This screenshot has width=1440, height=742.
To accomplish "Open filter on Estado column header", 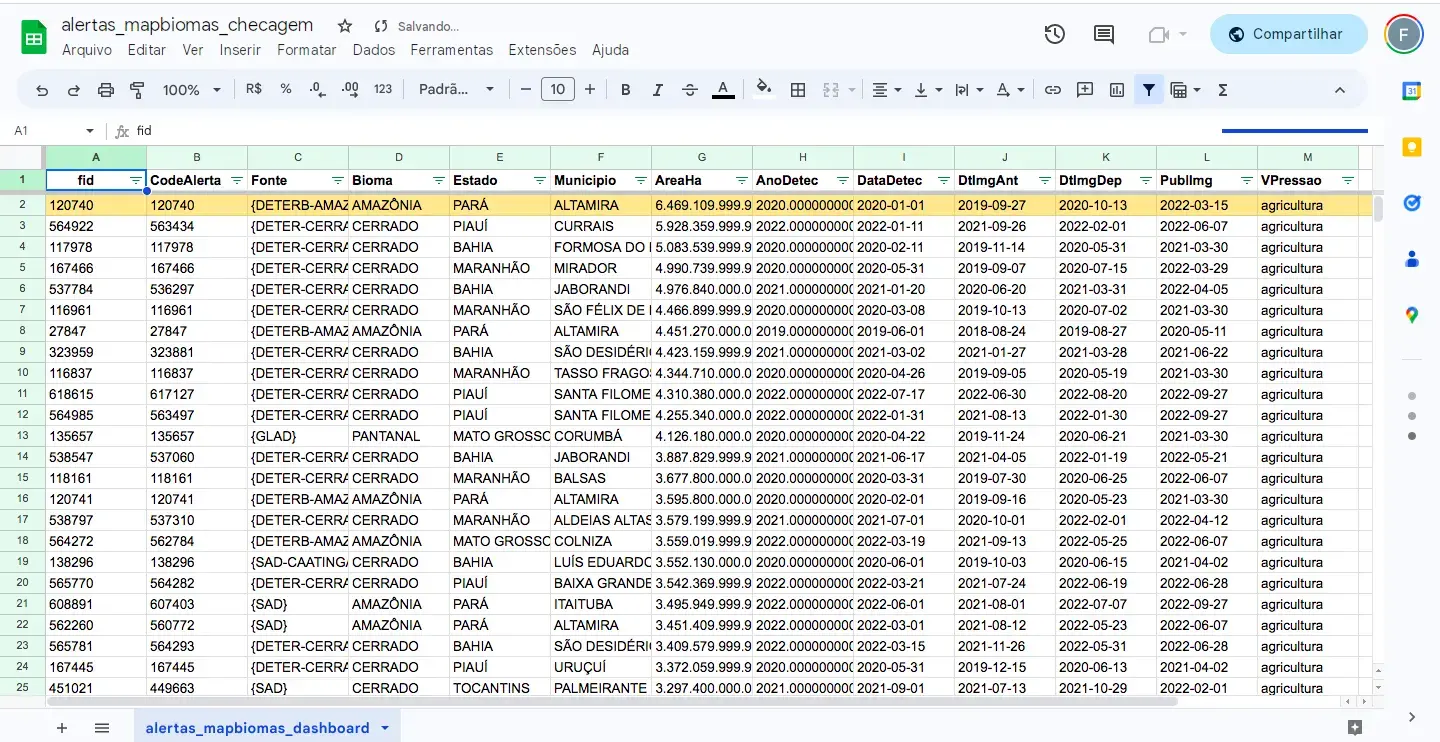I will (x=539, y=181).
